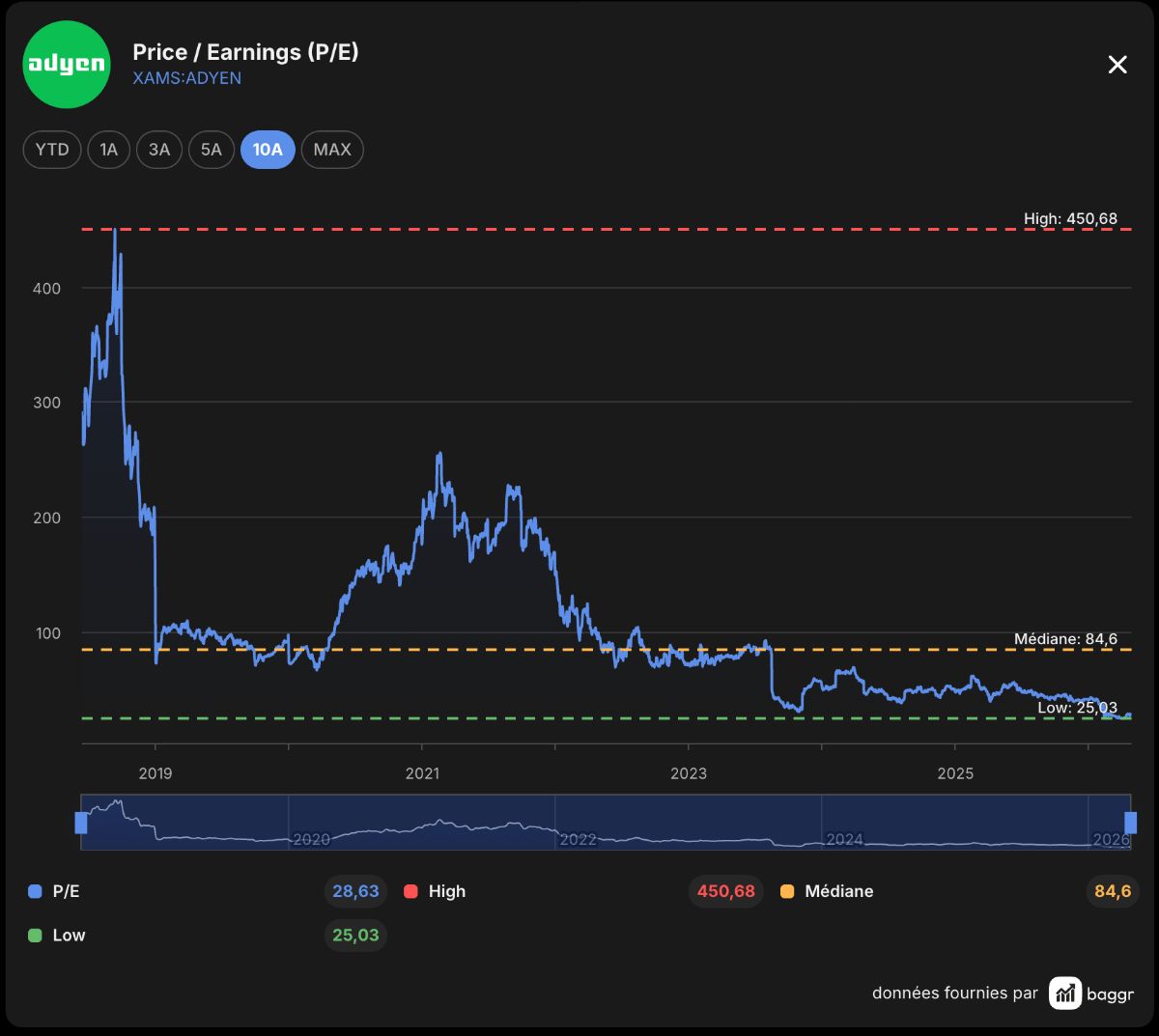Viewport: 1159px width, 1036px height.
Task: Switch to the 1A time range
Action: coord(109,150)
